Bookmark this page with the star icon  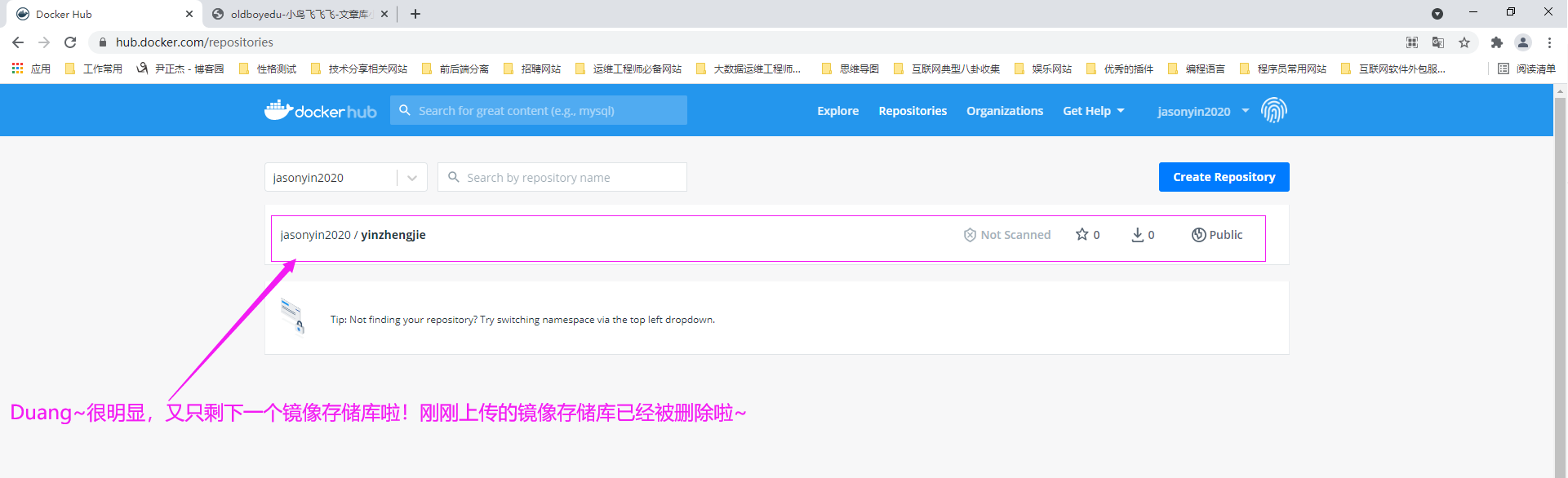1464,42
